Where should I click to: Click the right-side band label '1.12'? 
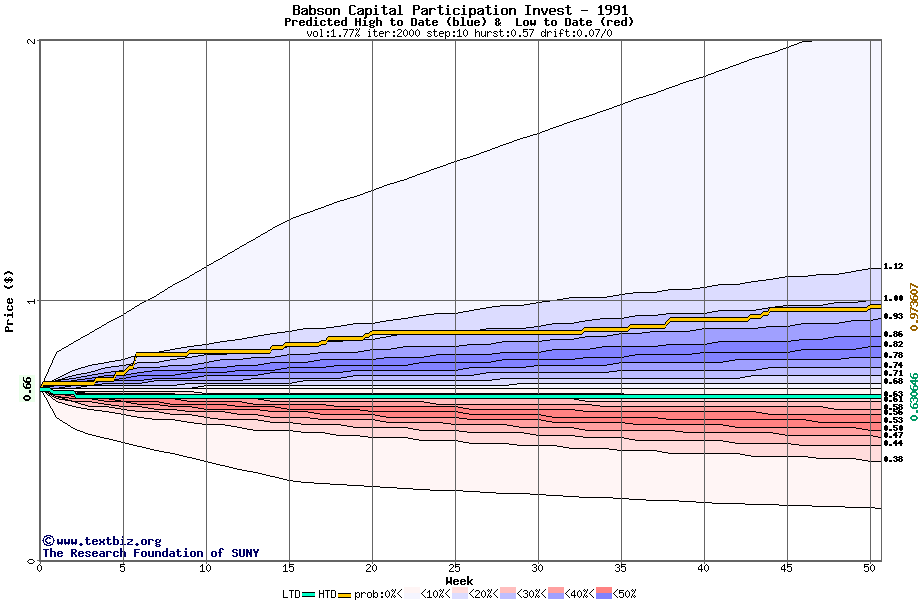click(893, 266)
